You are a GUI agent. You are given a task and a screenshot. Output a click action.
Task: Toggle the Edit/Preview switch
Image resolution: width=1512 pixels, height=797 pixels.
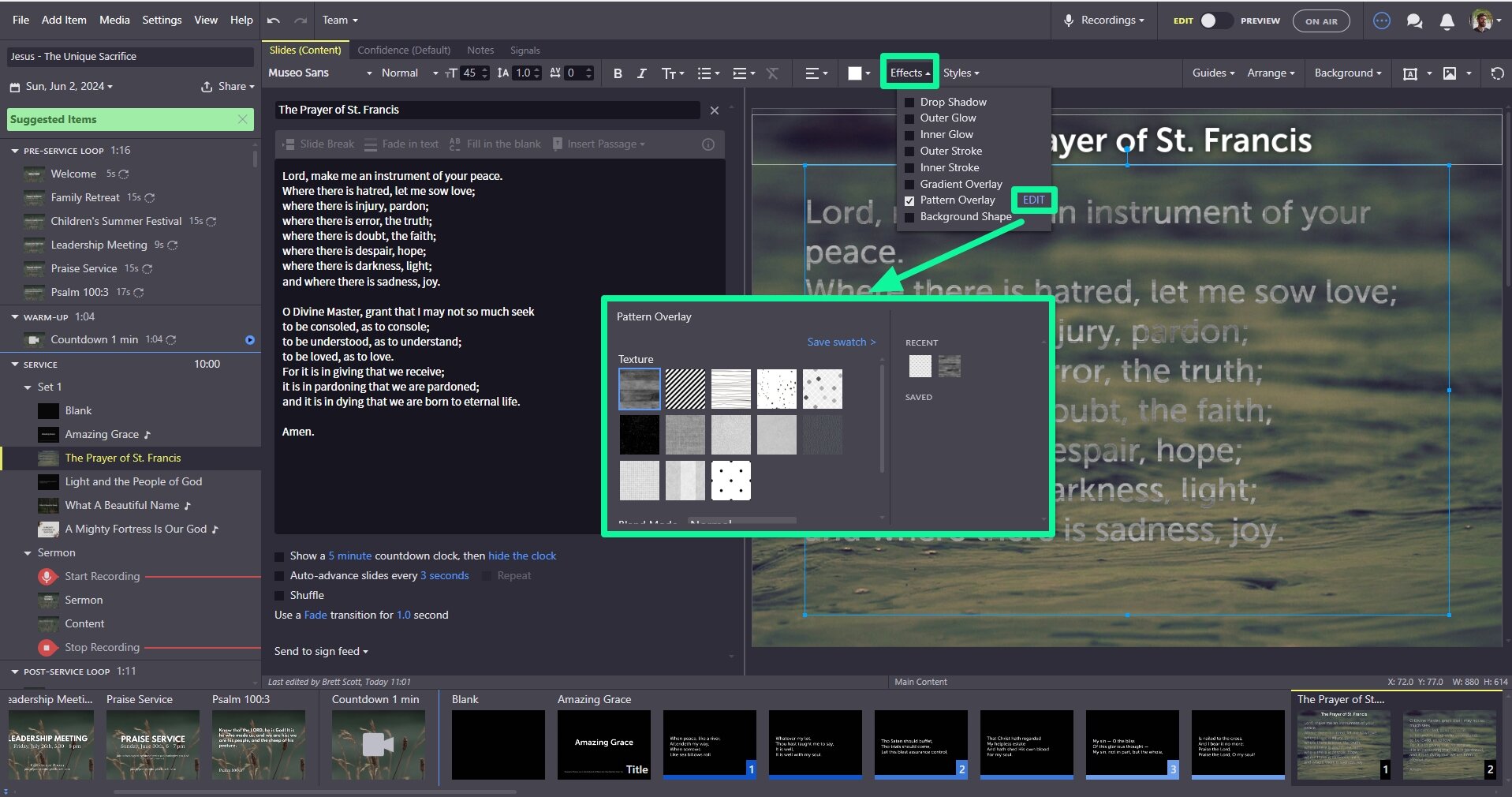(x=1215, y=21)
